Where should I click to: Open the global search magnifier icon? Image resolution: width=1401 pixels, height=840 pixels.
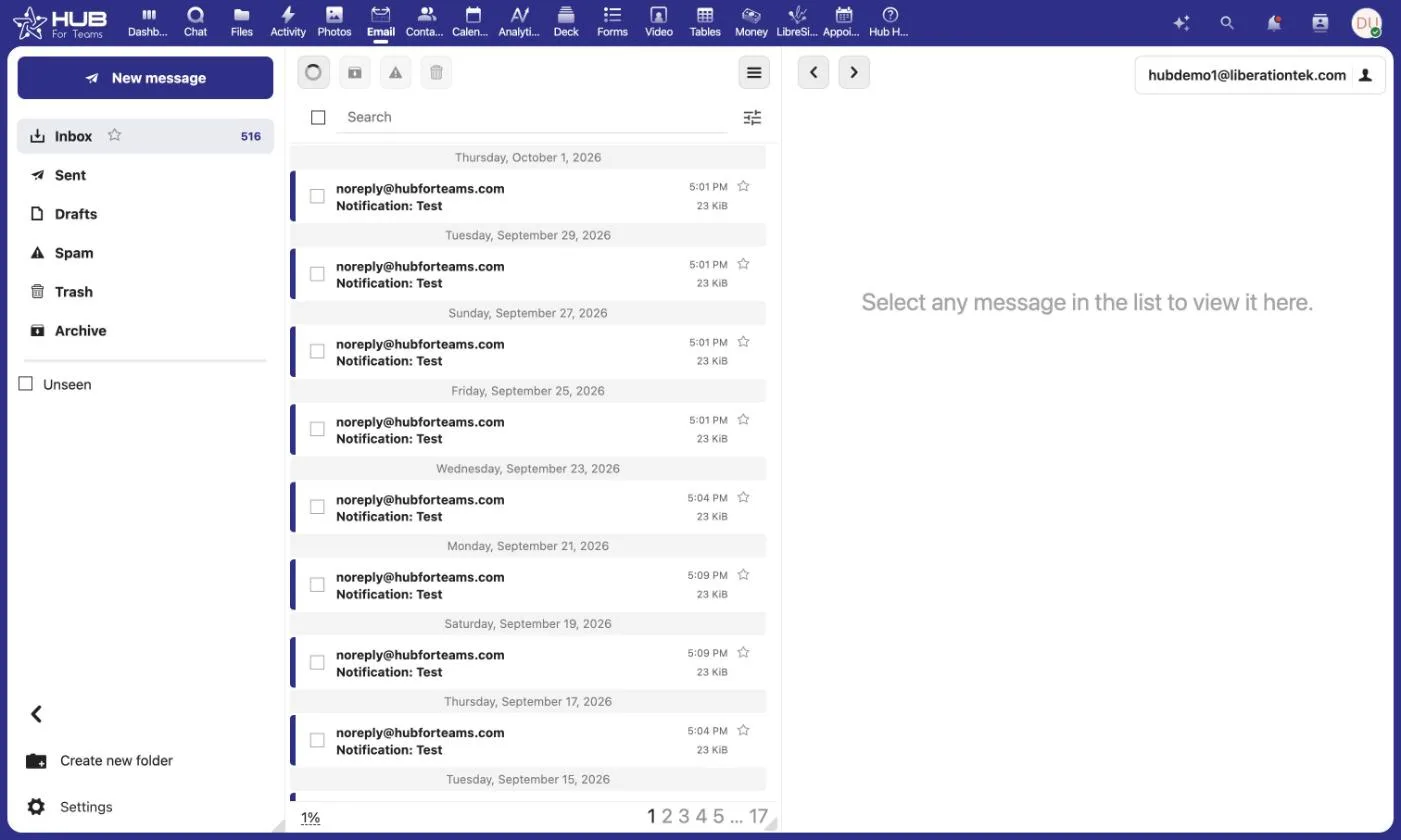(x=1227, y=23)
